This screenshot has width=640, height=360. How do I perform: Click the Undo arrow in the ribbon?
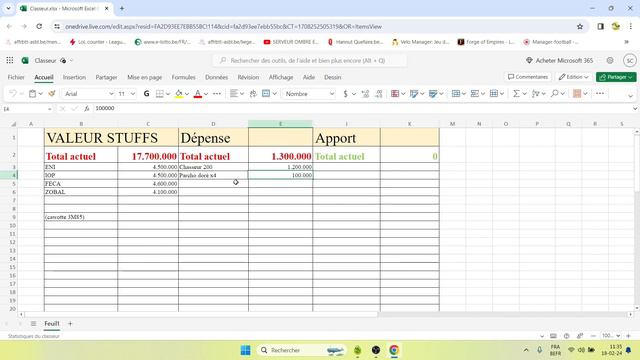click(x=13, y=93)
